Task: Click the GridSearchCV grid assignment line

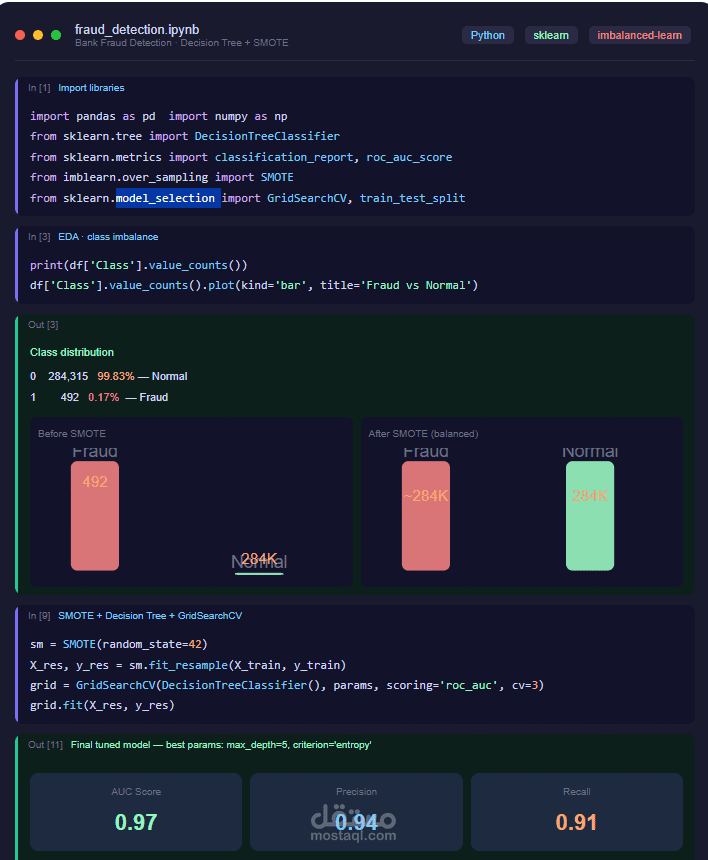Action: pyautogui.click(x=287, y=685)
